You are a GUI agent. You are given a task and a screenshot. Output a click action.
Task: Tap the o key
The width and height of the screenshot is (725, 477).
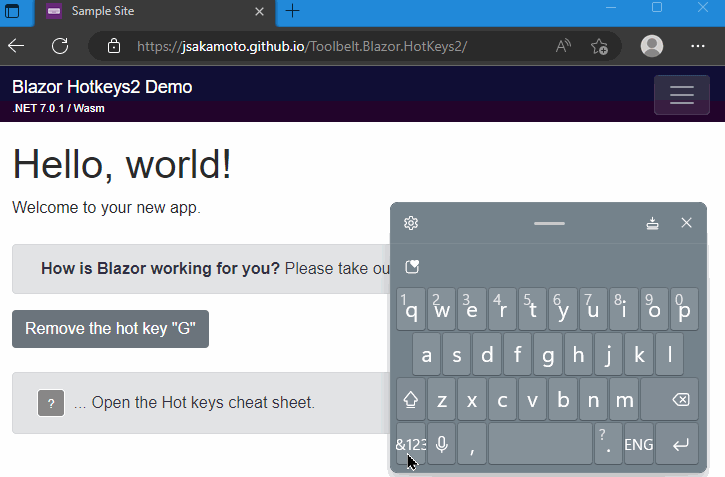click(654, 309)
